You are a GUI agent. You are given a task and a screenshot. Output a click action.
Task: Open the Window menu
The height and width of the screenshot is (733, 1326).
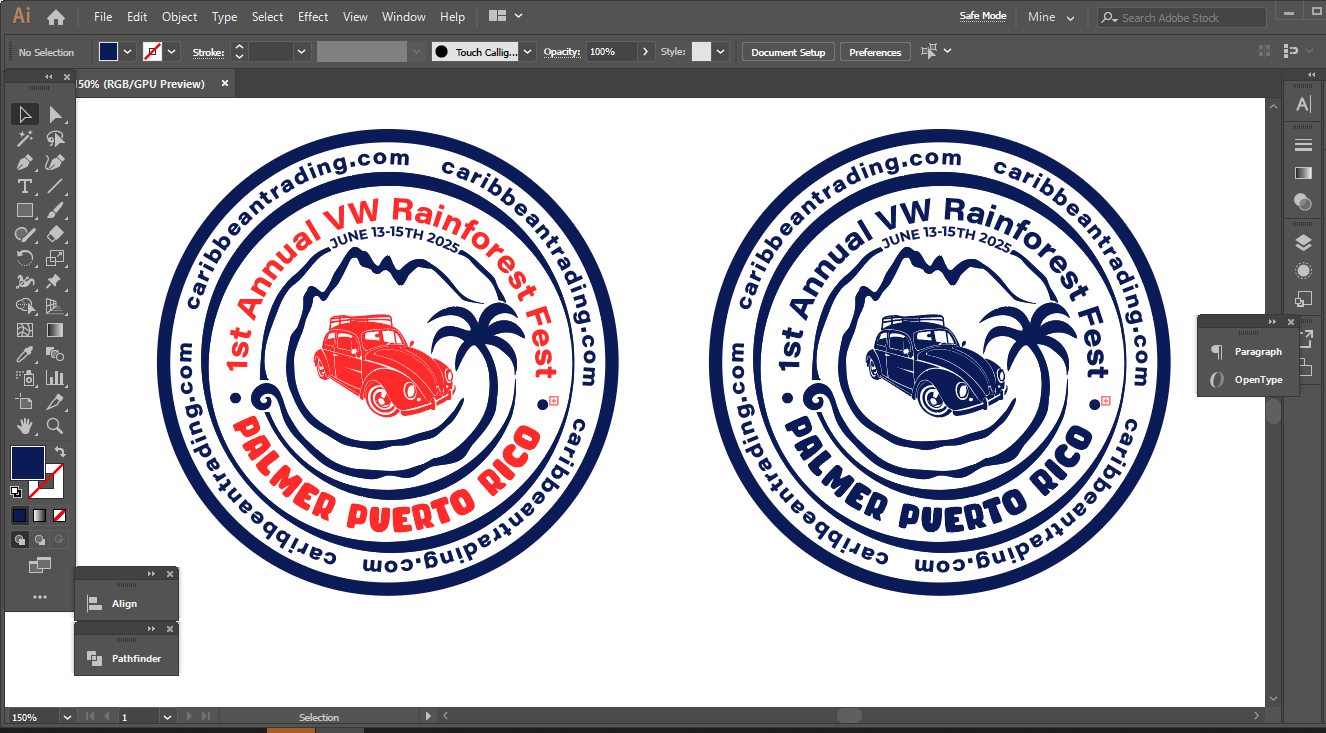[x=404, y=17]
